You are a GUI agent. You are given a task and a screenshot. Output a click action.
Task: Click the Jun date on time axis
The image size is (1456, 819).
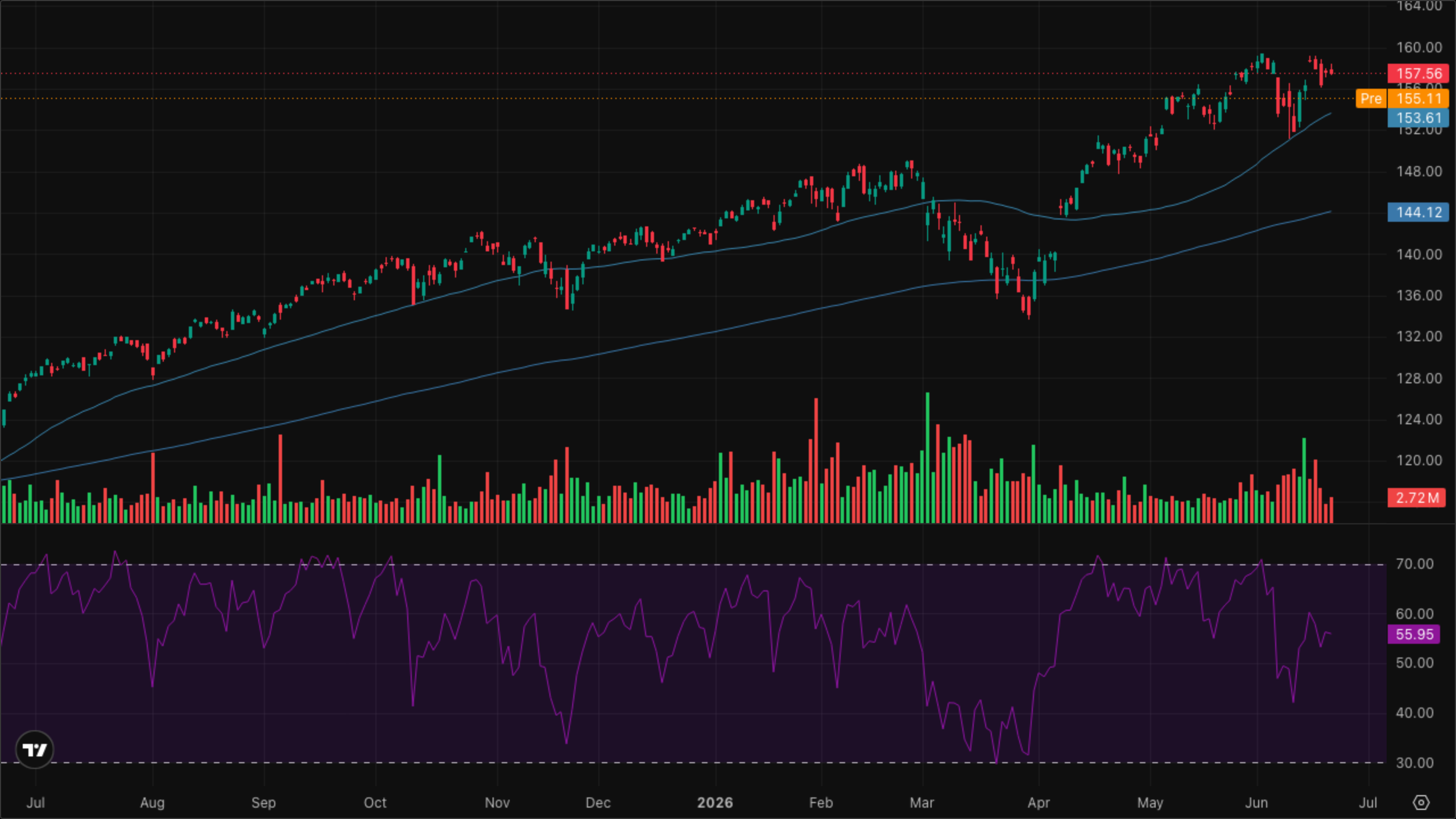click(1256, 803)
